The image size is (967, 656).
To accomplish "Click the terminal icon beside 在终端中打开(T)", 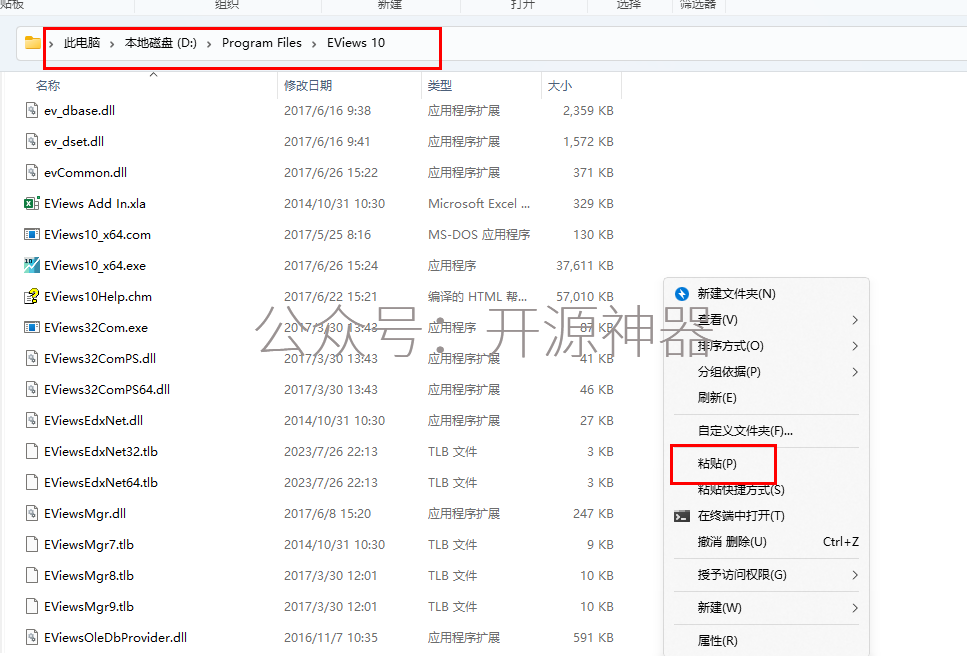I will pos(681,516).
